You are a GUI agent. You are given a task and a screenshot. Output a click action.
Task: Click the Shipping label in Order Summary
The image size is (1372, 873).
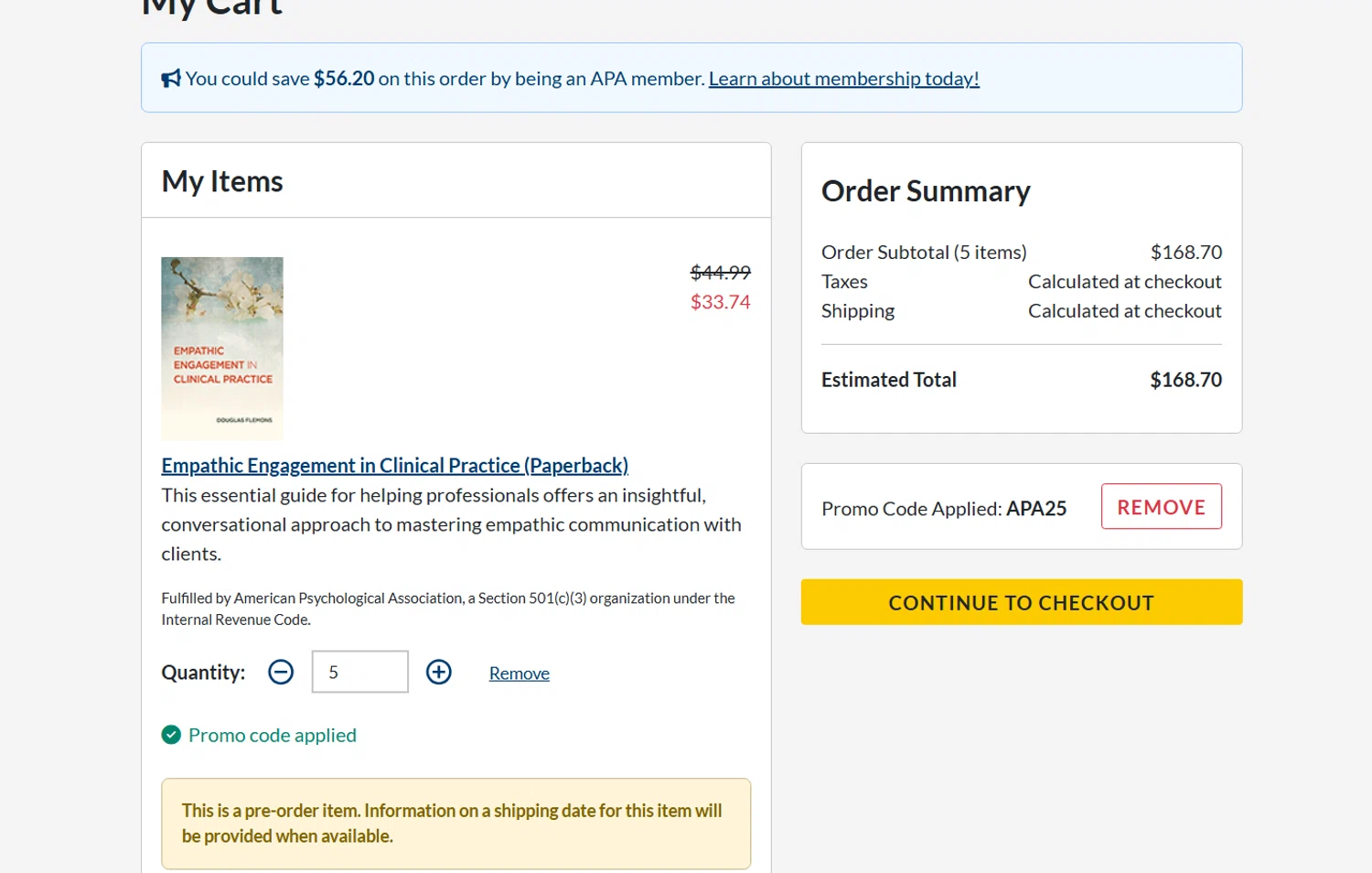click(x=858, y=311)
